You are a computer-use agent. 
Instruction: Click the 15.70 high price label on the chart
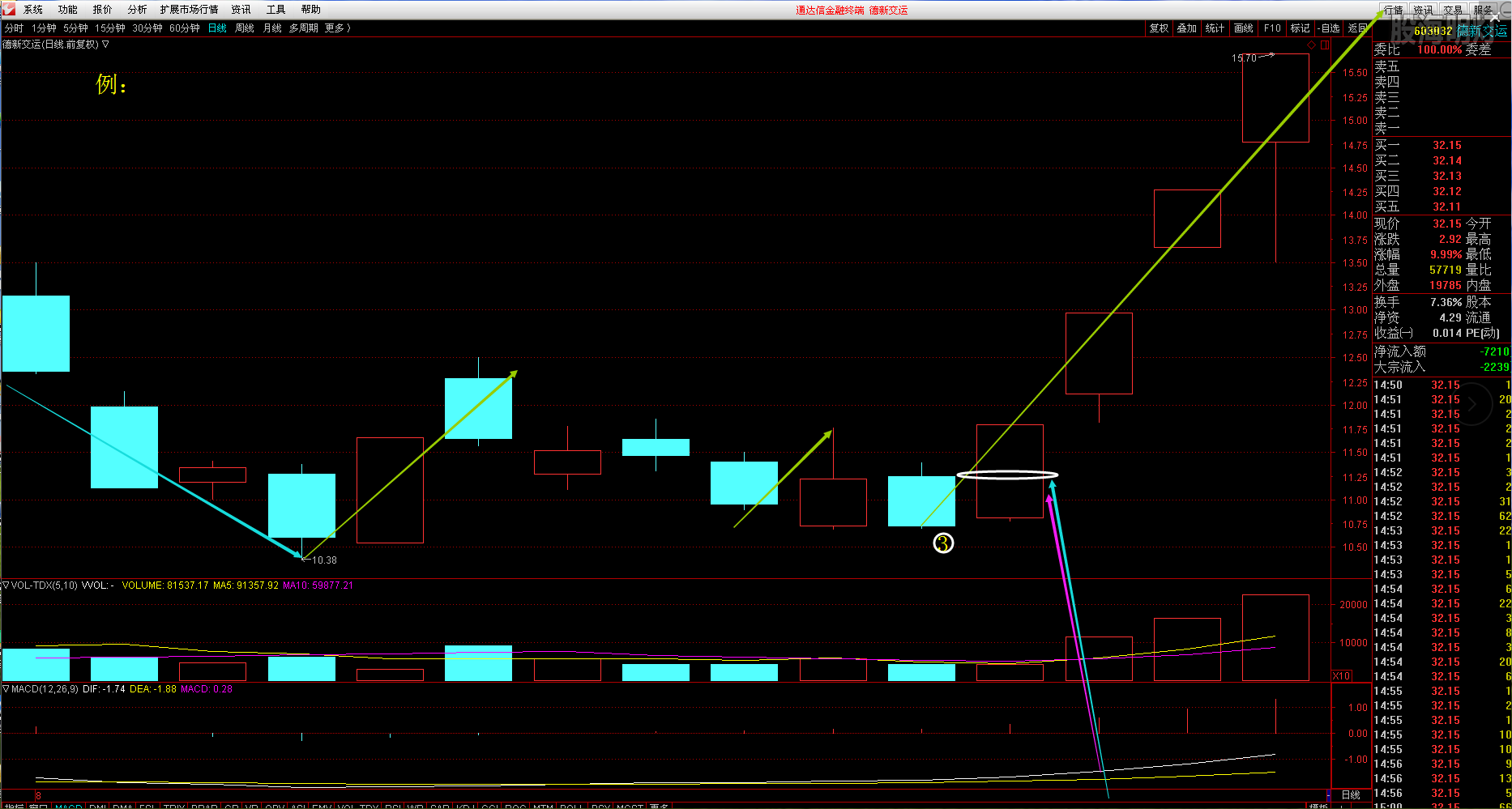pyautogui.click(x=1244, y=58)
